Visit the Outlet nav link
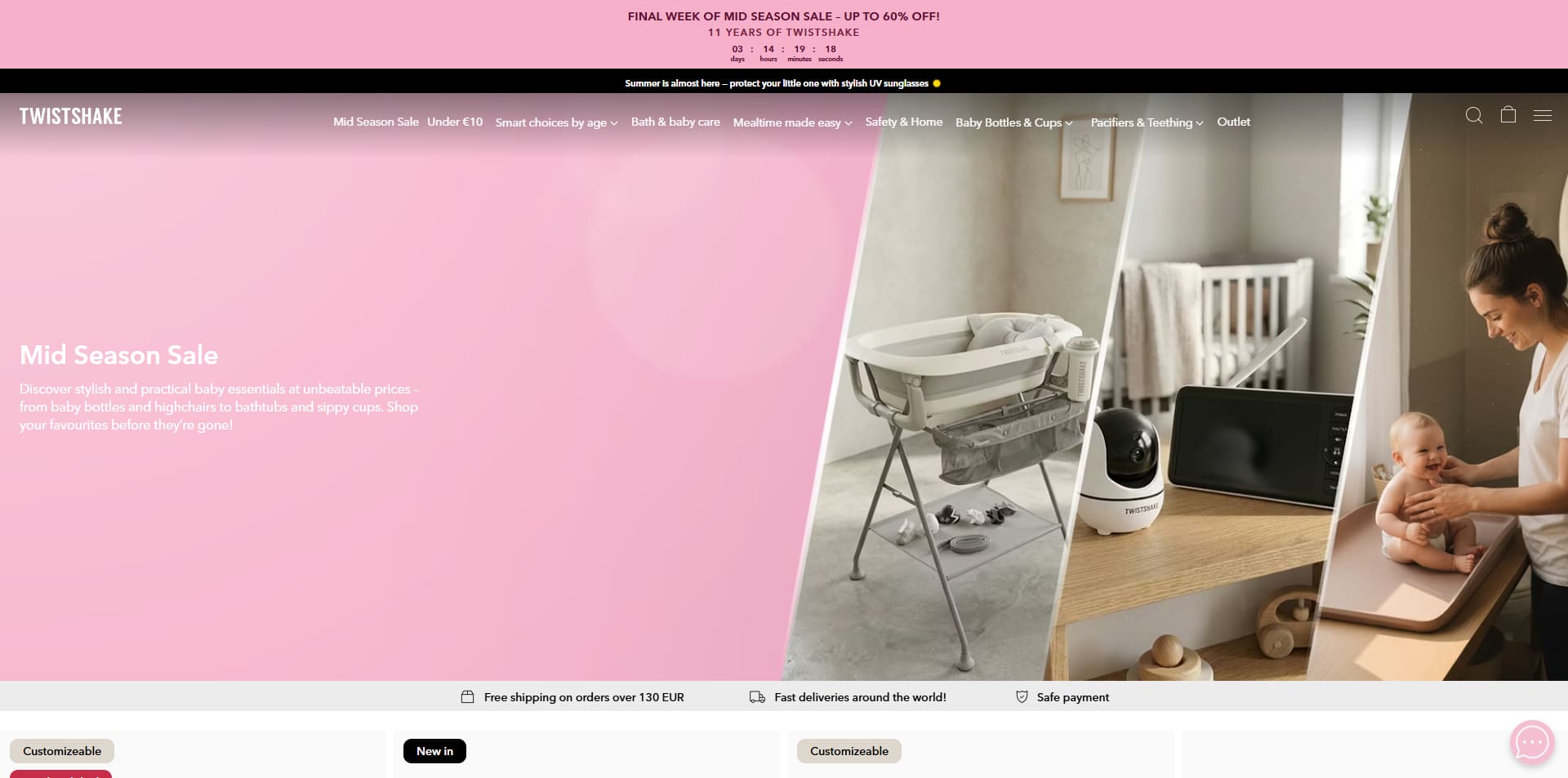The width and height of the screenshot is (1568, 778). click(x=1233, y=122)
